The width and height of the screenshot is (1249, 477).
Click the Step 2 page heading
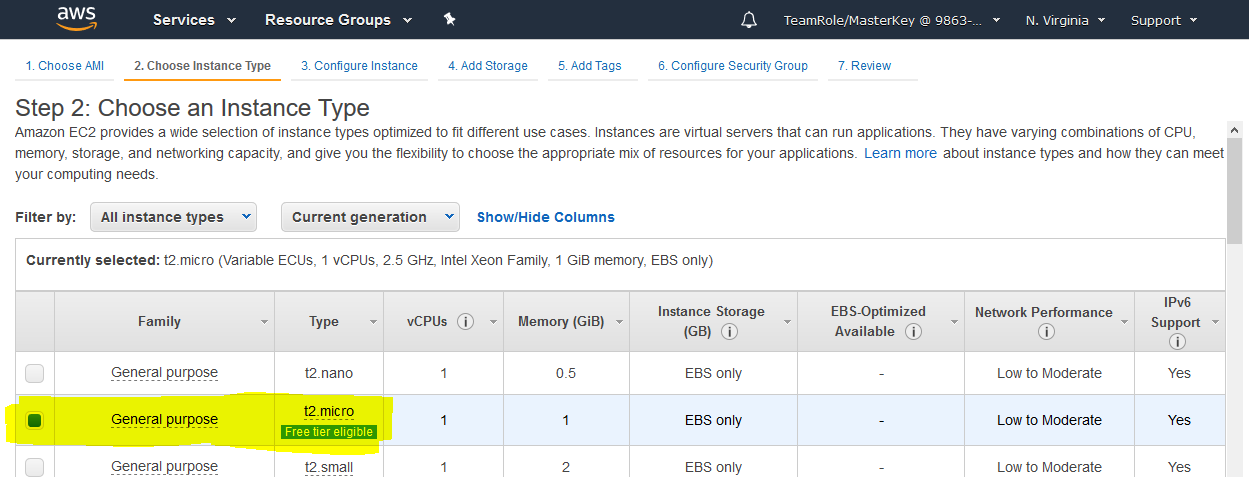[x=192, y=108]
